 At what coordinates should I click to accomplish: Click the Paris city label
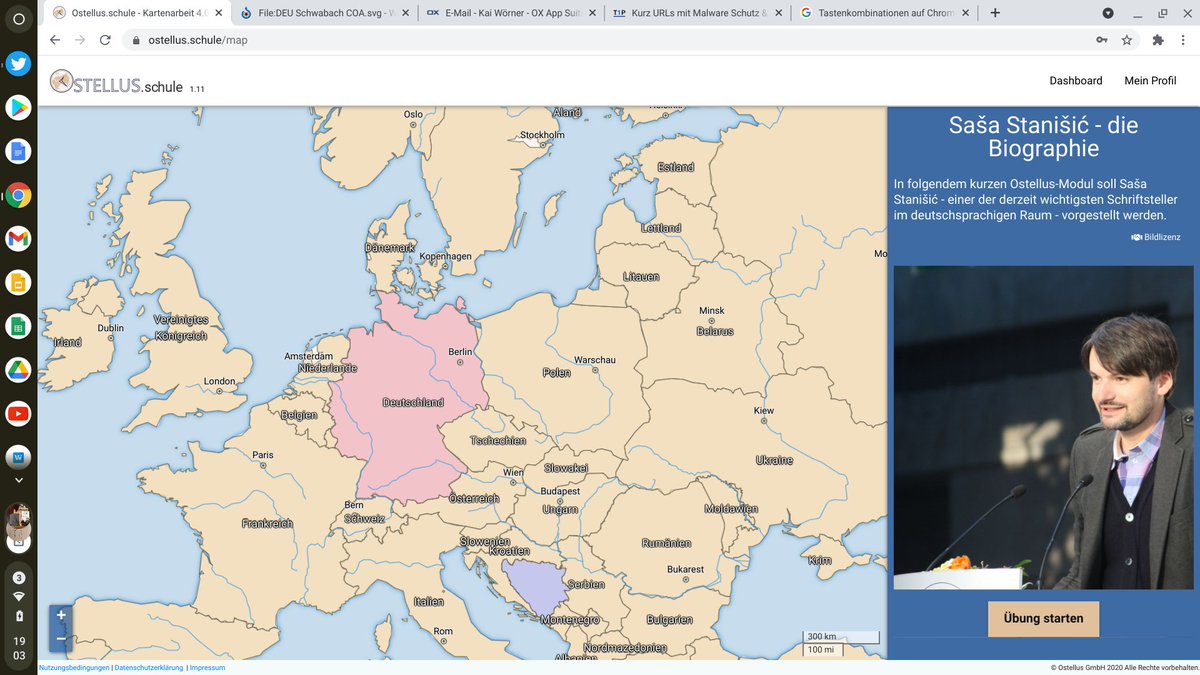[262, 455]
